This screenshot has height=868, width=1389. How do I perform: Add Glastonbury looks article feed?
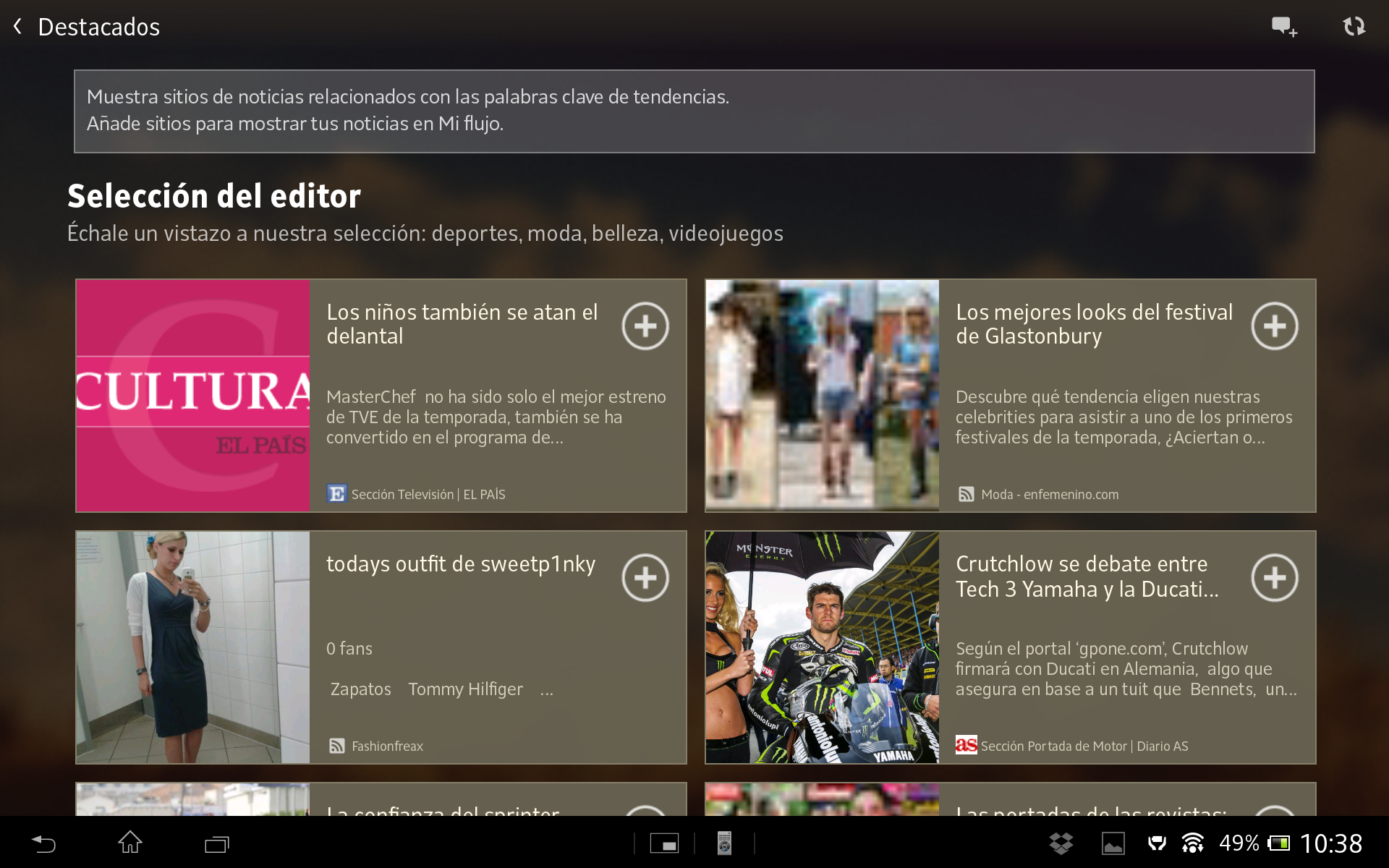pyautogui.click(x=1274, y=326)
